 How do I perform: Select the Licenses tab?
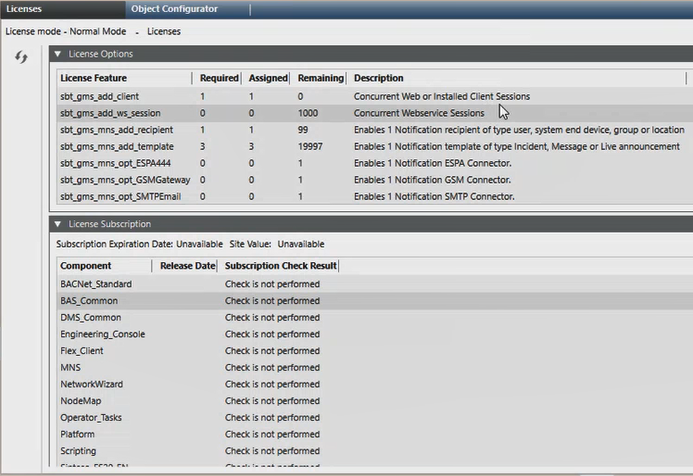click(25, 9)
